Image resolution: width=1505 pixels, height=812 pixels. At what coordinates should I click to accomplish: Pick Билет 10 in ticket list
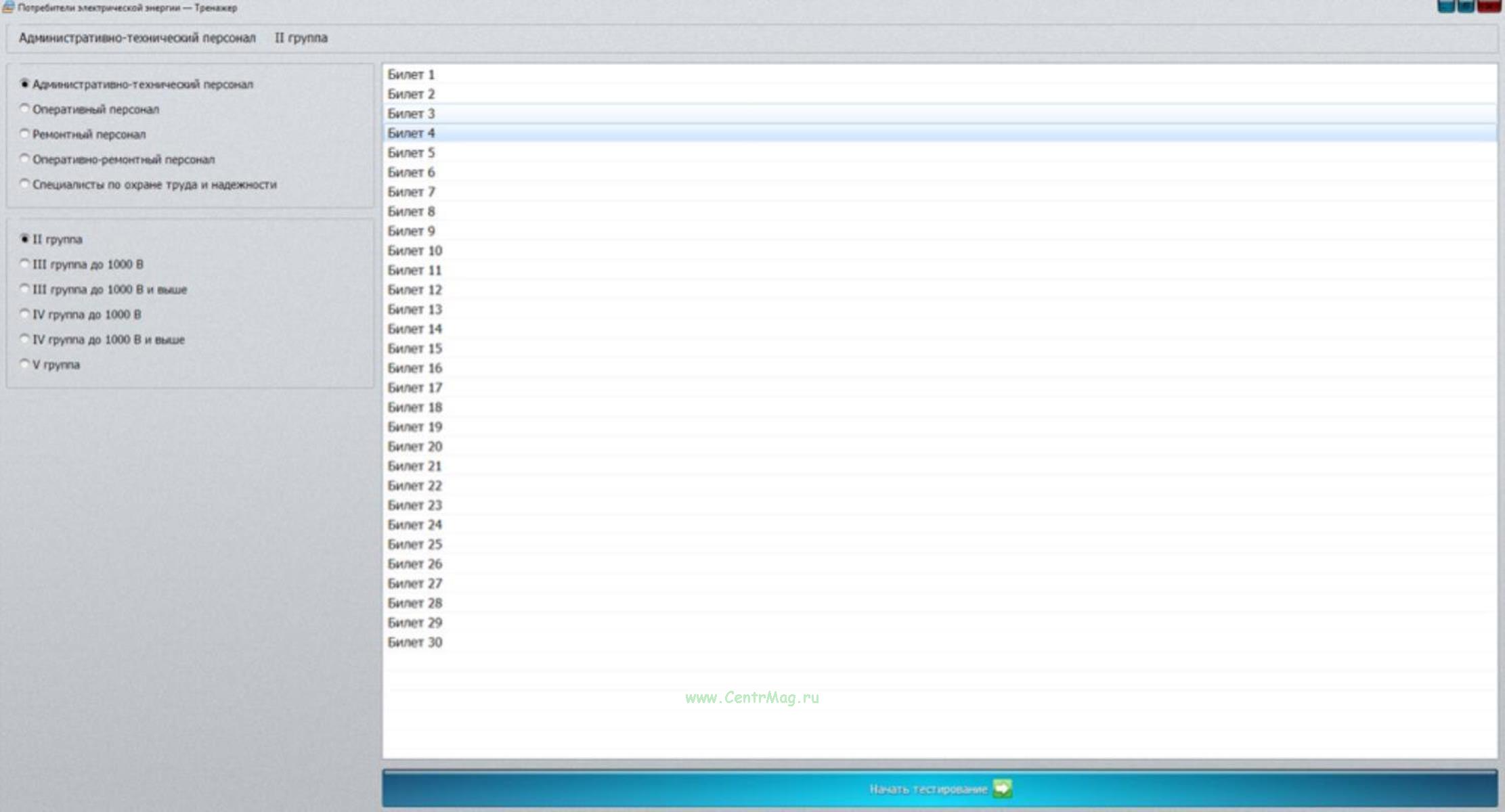point(414,250)
